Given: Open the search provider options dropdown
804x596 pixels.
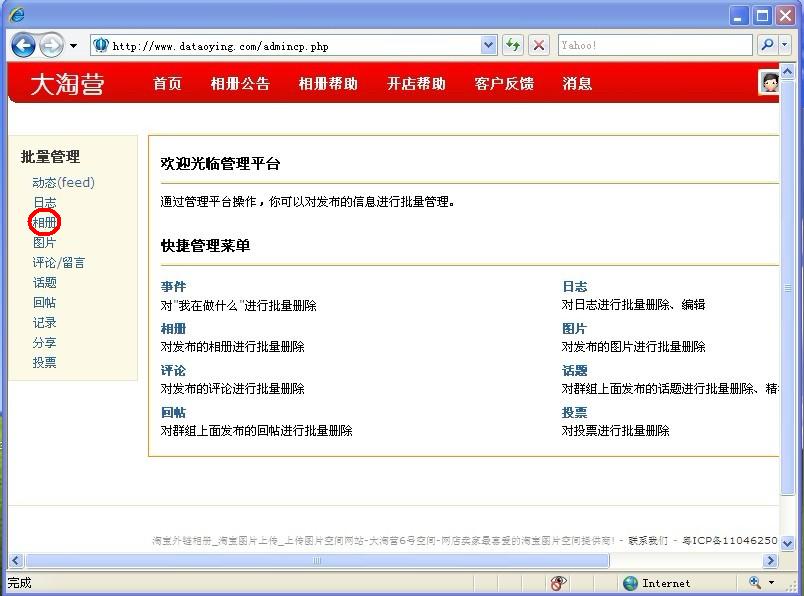Looking at the screenshot, I should 785,46.
